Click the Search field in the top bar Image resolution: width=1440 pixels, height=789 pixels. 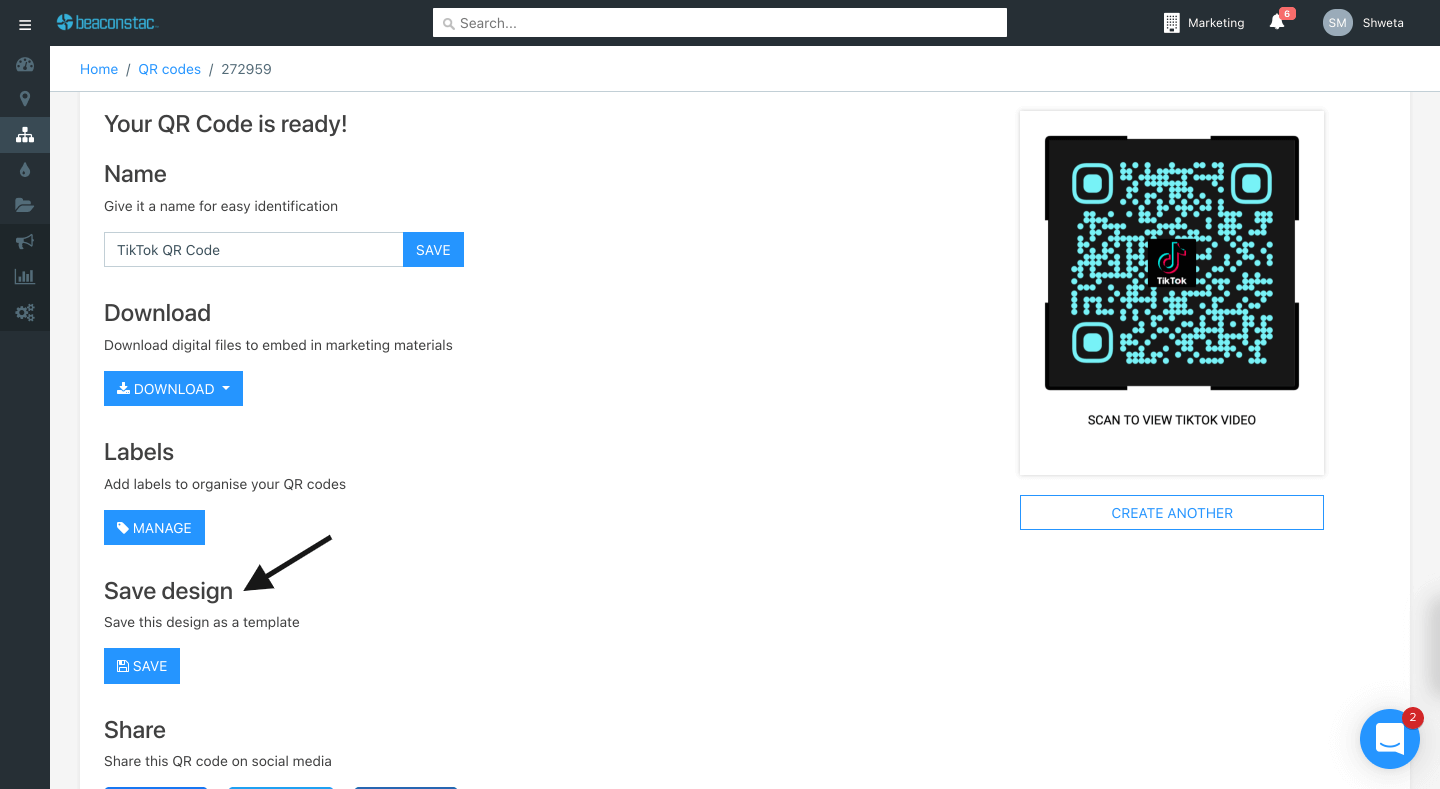[719, 22]
